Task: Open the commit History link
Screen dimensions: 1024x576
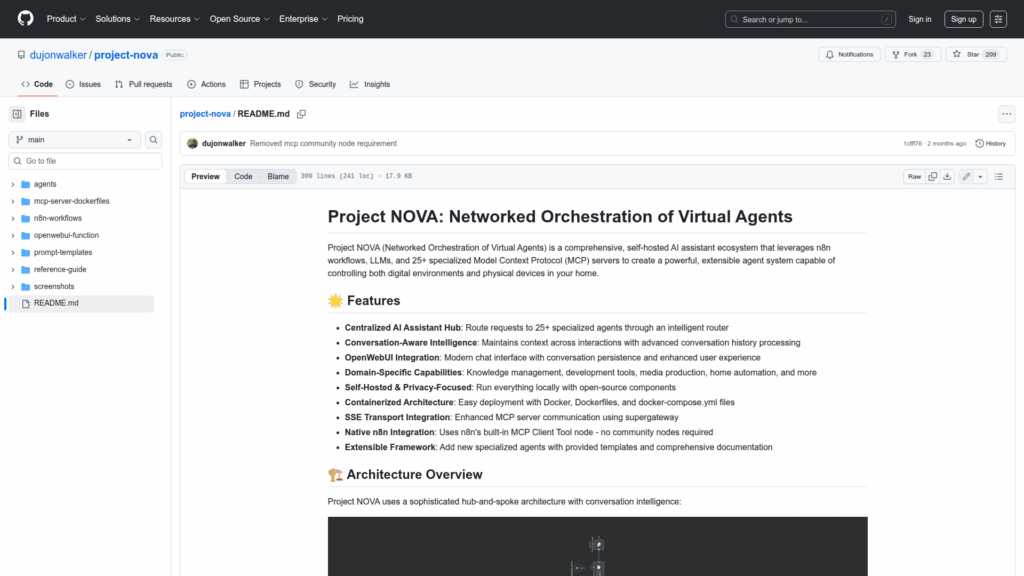Action: pyautogui.click(x=990, y=143)
